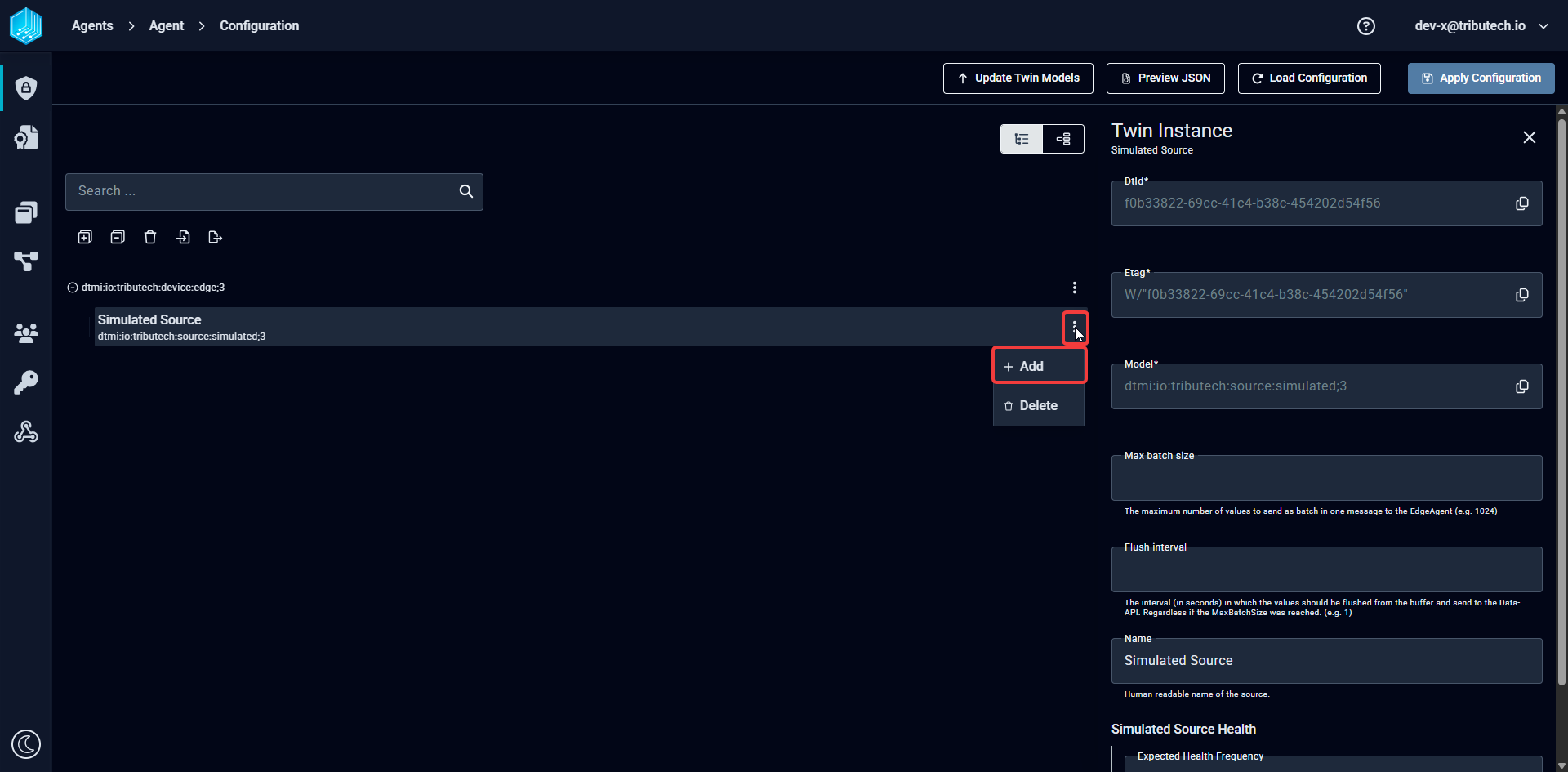Viewport: 1568px width, 772px height.
Task: Click the Preview JSON button
Action: [x=1165, y=78]
